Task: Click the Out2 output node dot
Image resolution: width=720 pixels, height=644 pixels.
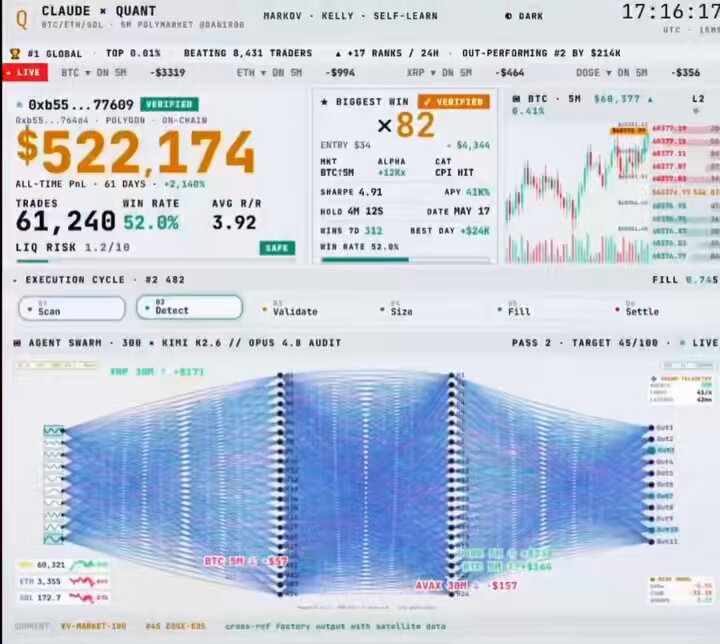Action: [651, 439]
